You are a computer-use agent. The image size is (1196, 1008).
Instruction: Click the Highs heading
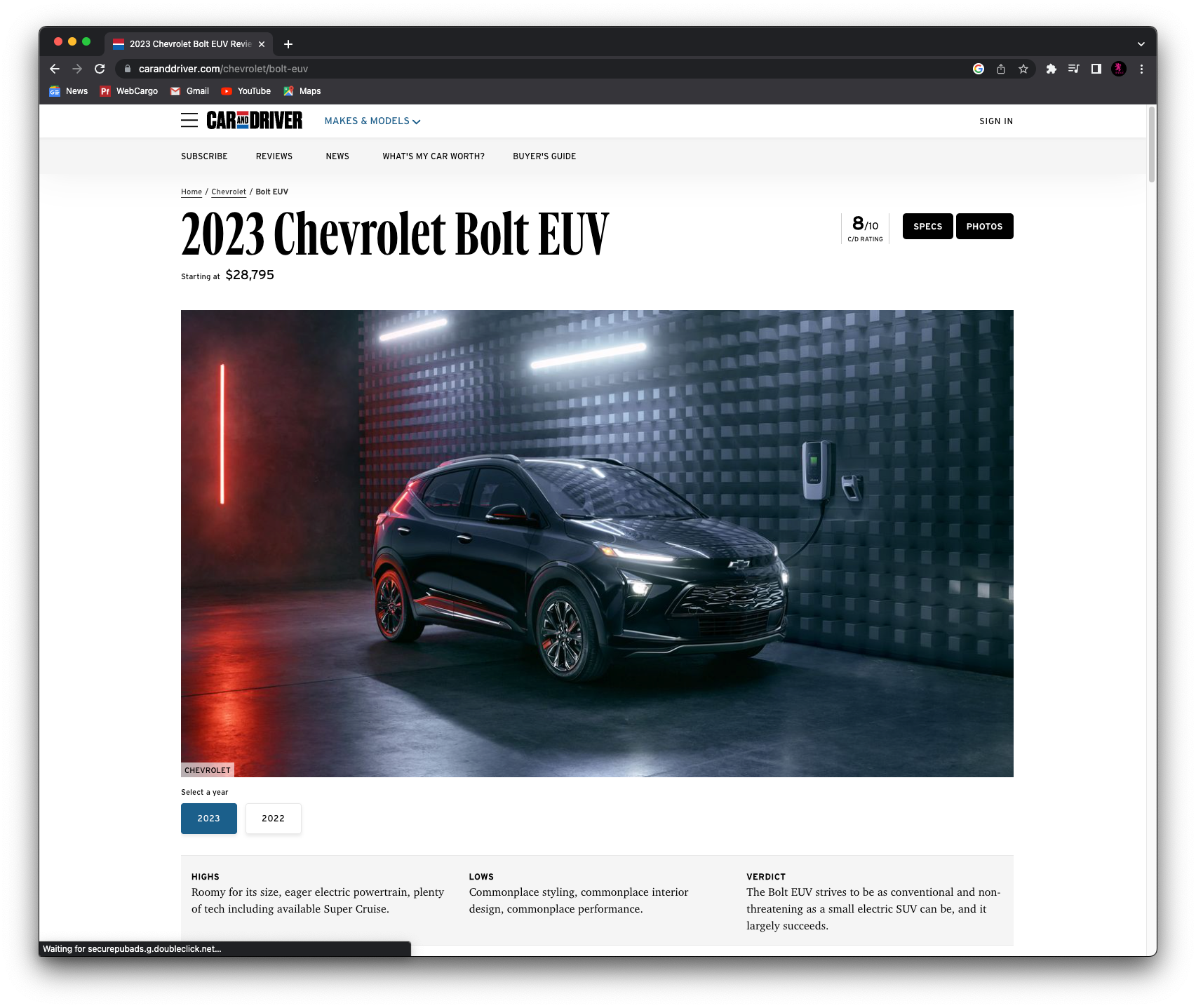coord(206,877)
